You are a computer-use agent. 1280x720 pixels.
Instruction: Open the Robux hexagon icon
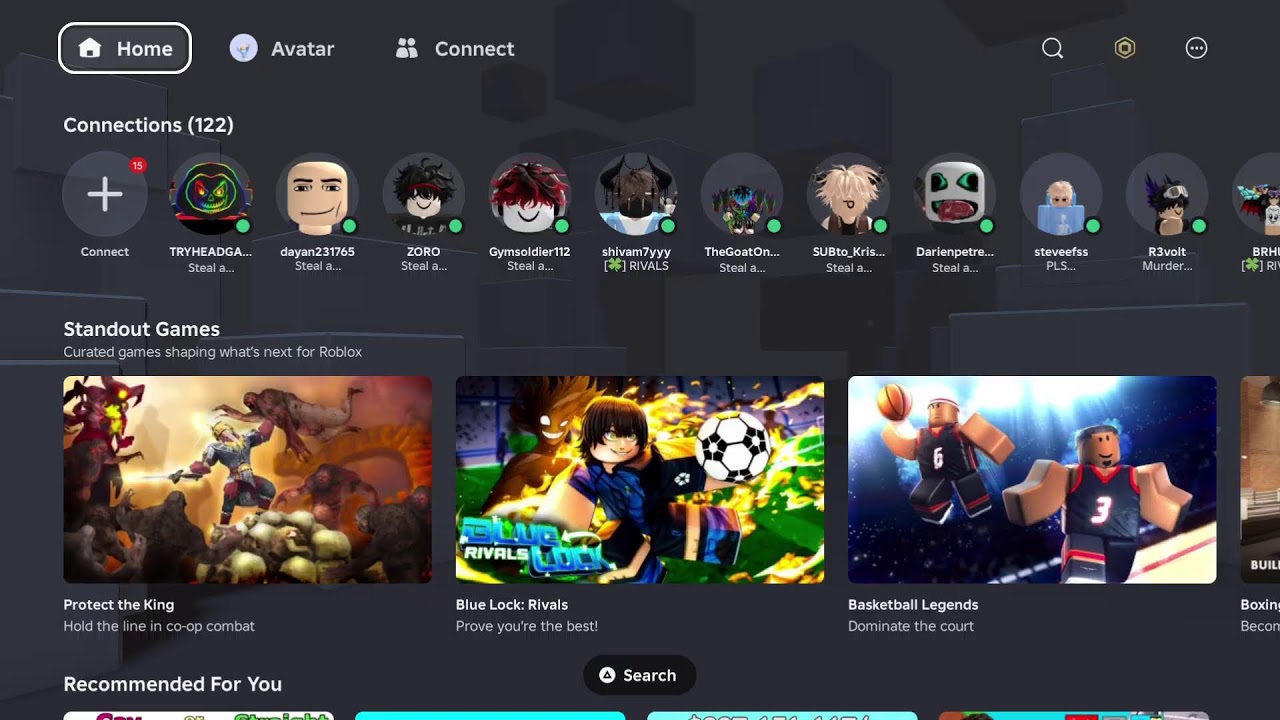pyautogui.click(x=1125, y=48)
